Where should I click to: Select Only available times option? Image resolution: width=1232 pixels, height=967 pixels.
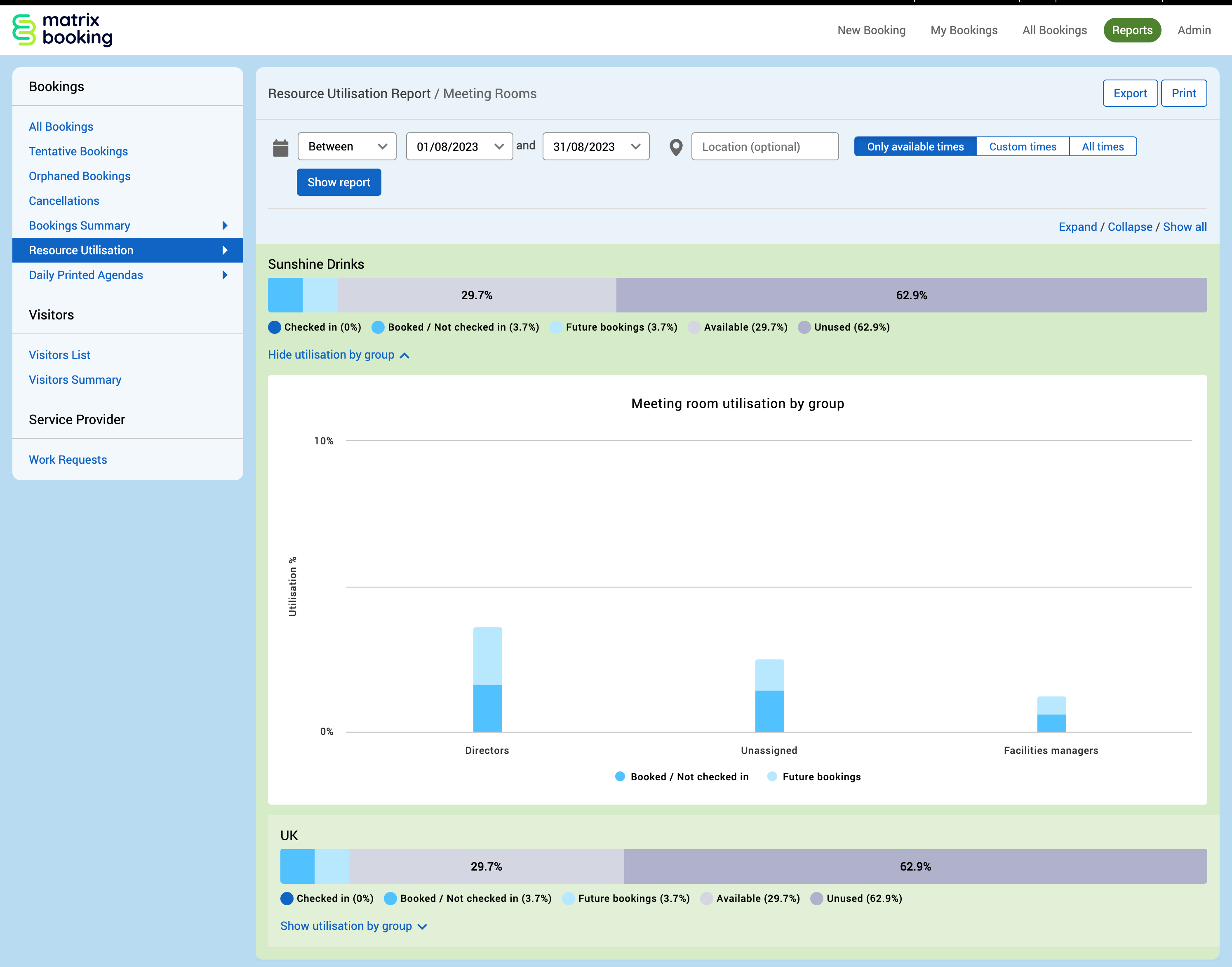pos(915,147)
